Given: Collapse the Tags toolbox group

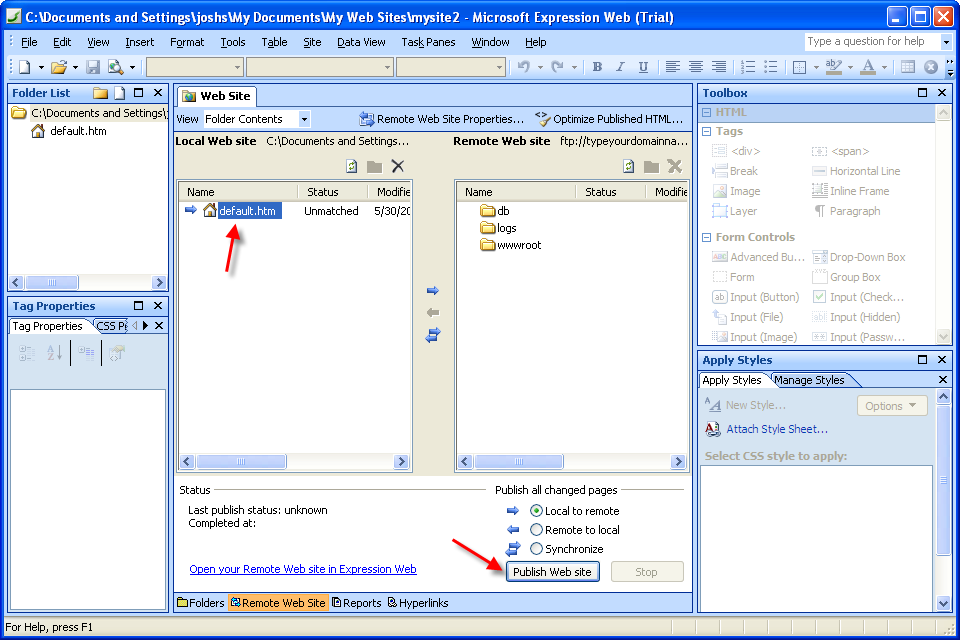Looking at the screenshot, I should click(707, 131).
